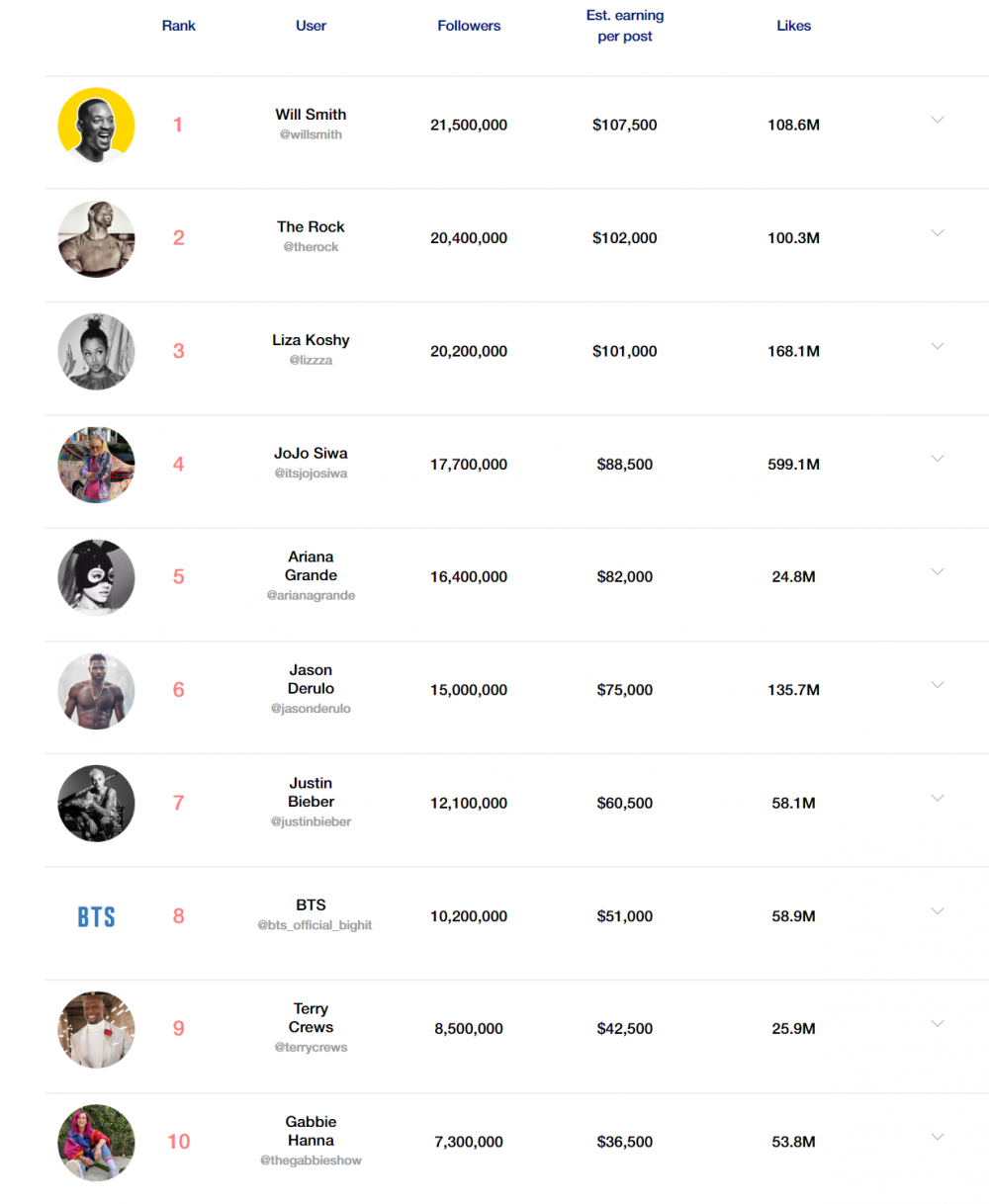Sort by Followers column header
This screenshot has height=1204, width=989.
469,26
